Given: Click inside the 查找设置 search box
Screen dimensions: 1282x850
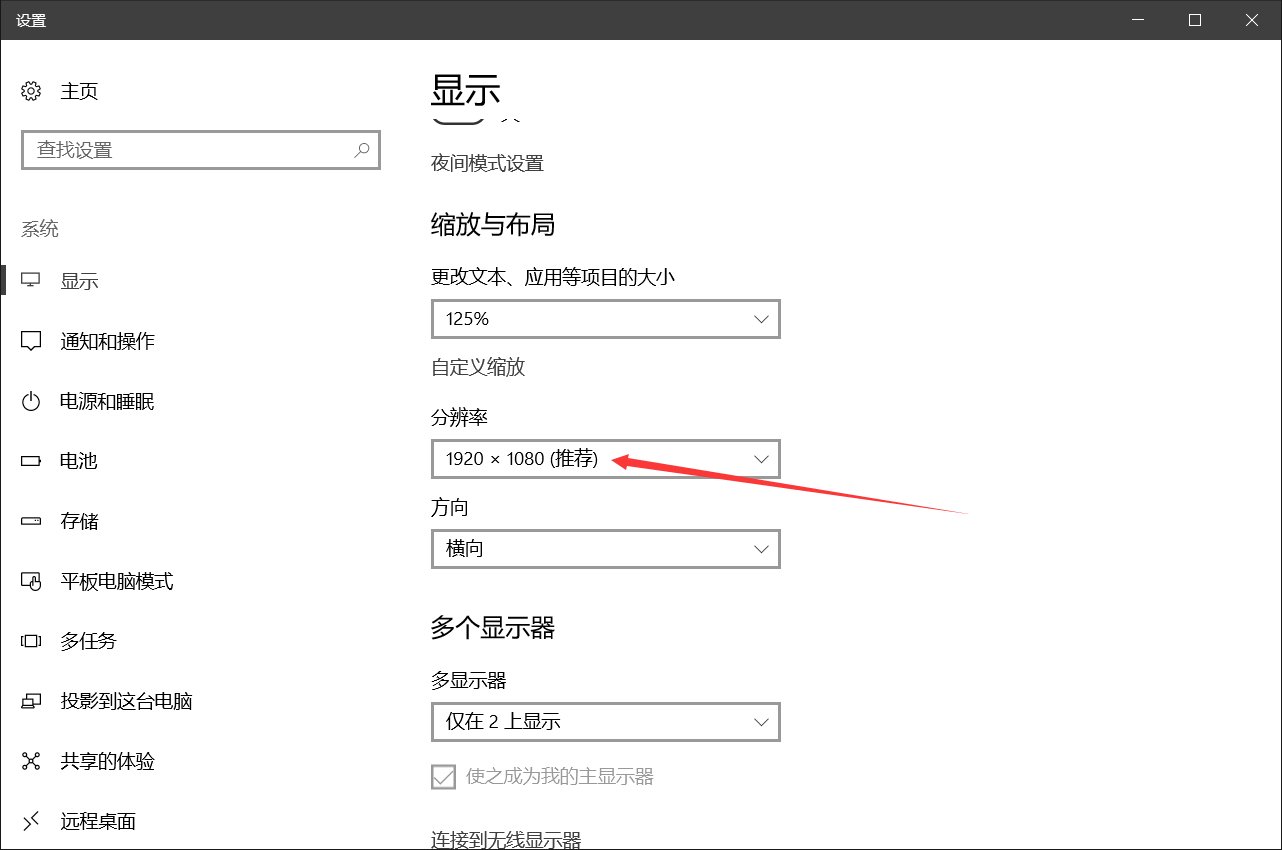Looking at the screenshot, I should tap(200, 149).
